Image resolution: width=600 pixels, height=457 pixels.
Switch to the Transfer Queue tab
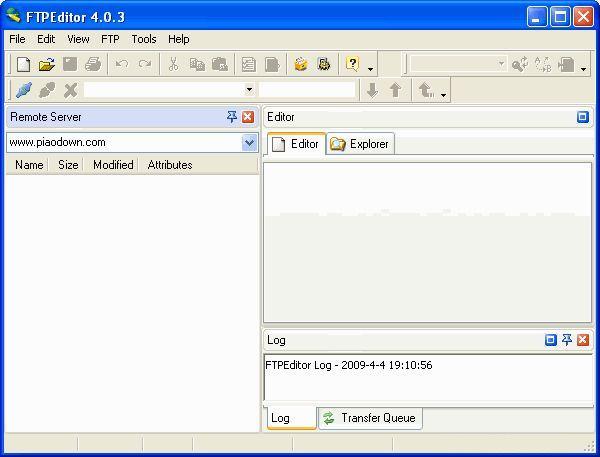coord(370,418)
